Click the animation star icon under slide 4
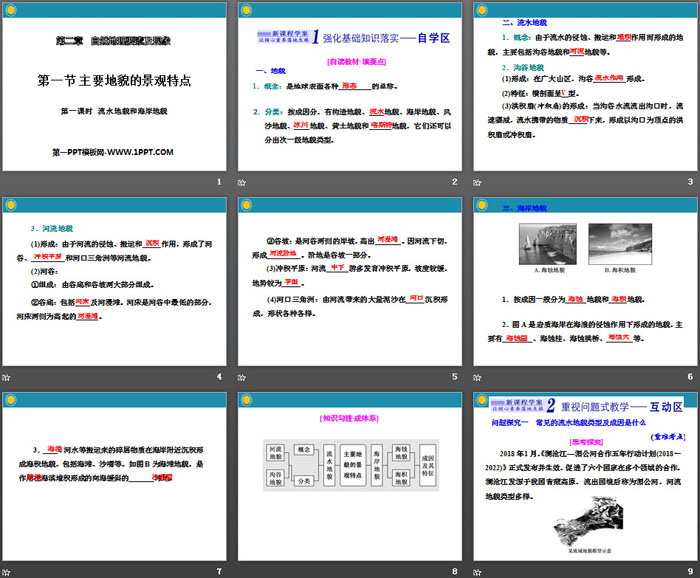The image size is (700, 578). pyautogui.click(x=7, y=376)
